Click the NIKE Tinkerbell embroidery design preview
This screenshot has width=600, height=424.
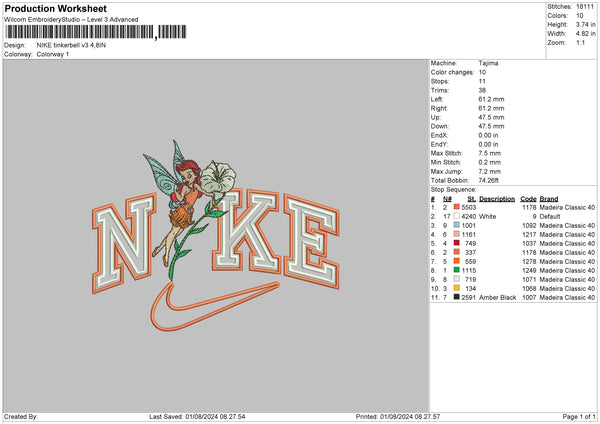pyautogui.click(x=216, y=236)
